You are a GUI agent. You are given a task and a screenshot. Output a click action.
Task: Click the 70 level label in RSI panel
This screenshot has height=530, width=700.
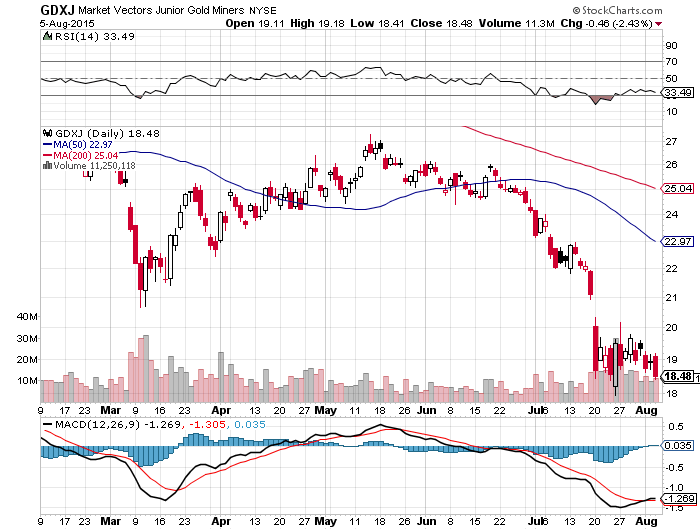tap(671, 62)
